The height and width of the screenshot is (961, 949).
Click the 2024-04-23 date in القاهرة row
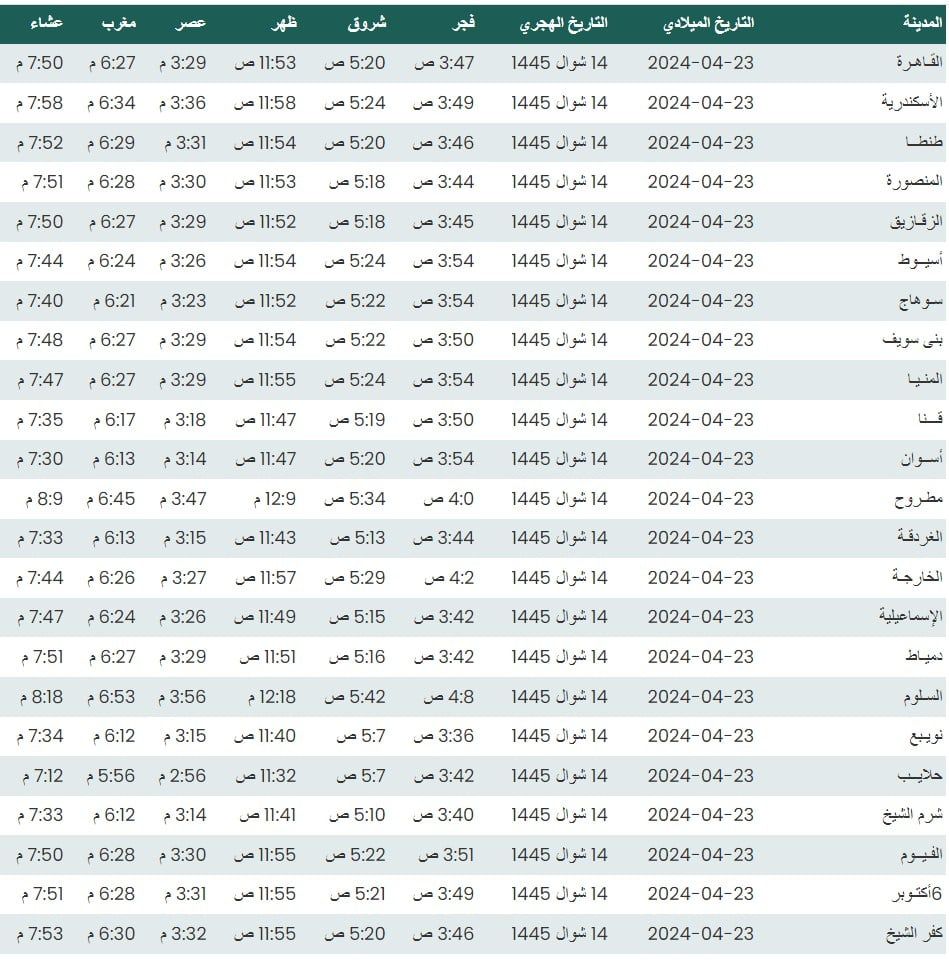tap(701, 63)
